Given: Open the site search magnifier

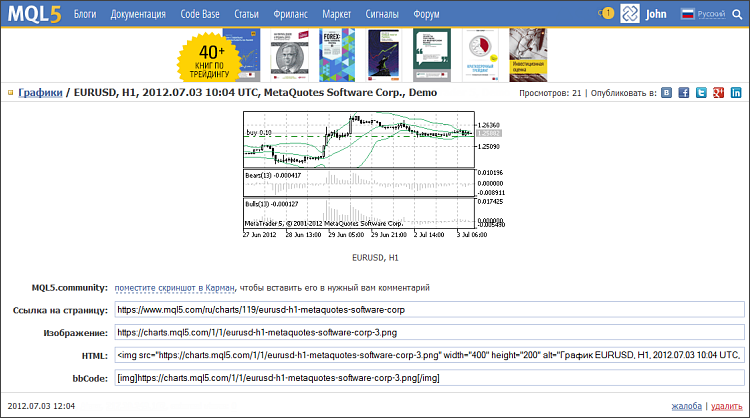Looking at the screenshot, I should tap(737, 15).
